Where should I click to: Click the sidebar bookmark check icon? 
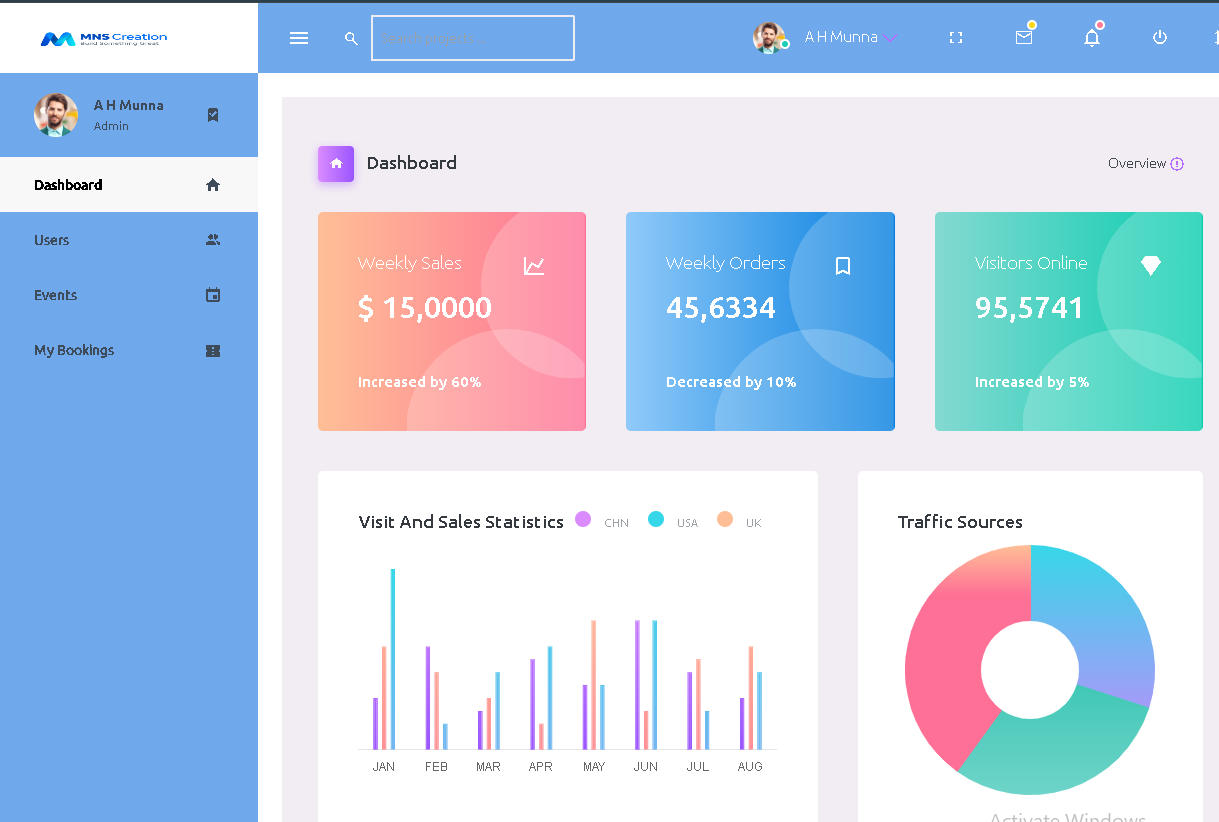(x=213, y=115)
